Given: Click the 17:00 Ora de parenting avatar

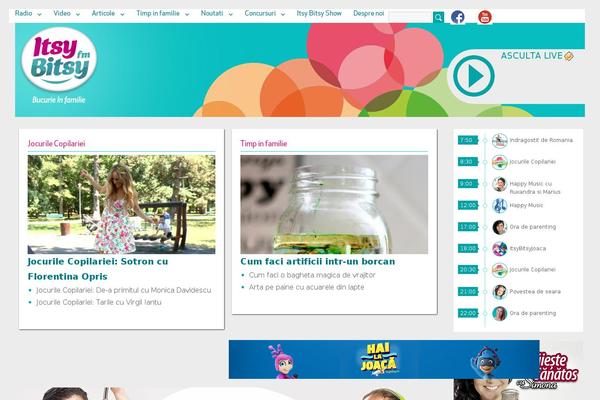Looking at the screenshot, I should (499, 227).
